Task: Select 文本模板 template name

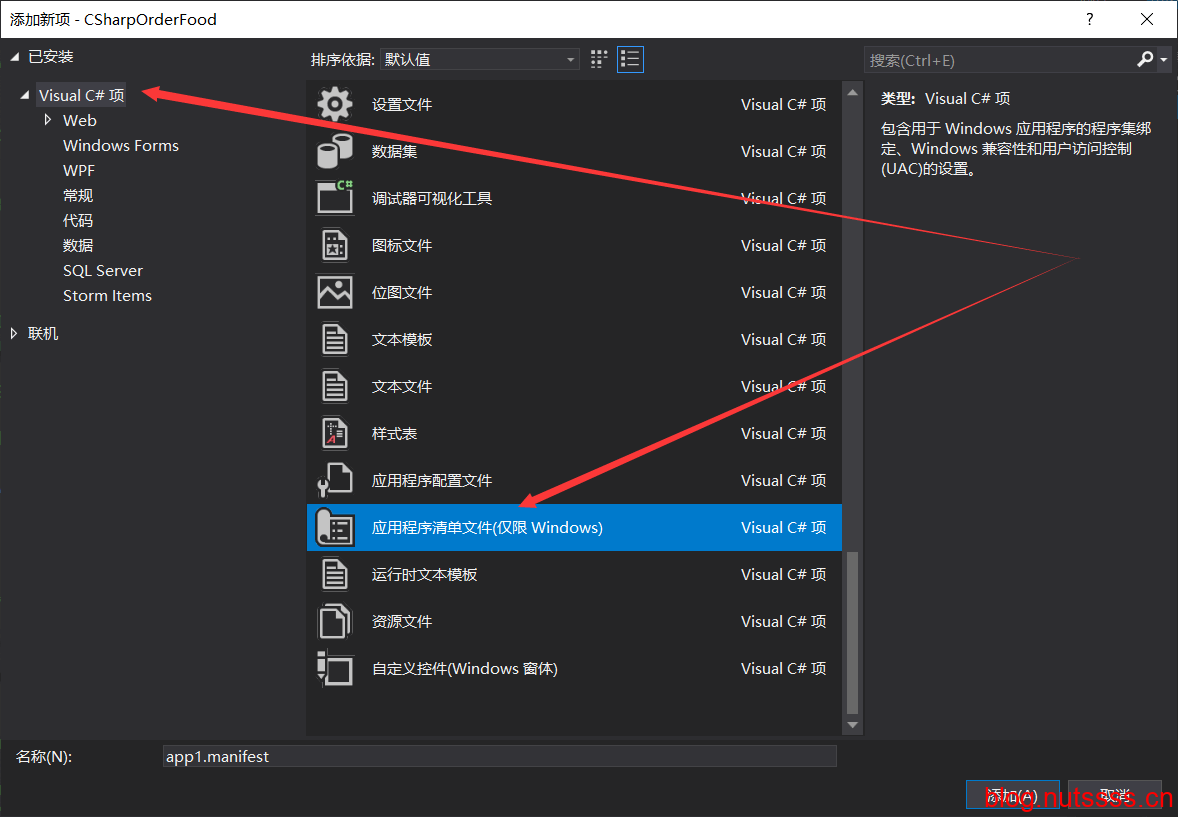Action: pos(402,340)
